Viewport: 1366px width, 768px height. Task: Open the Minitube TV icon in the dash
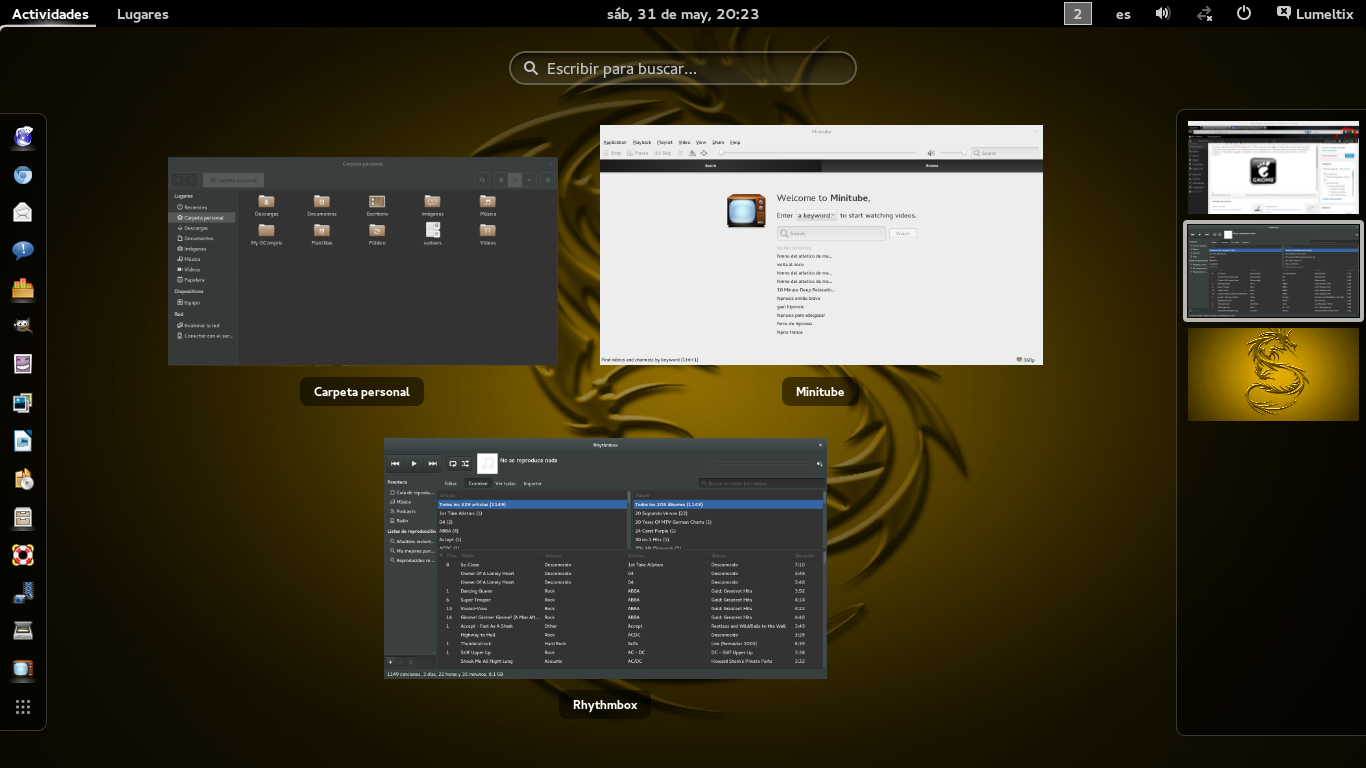click(23, 669)
